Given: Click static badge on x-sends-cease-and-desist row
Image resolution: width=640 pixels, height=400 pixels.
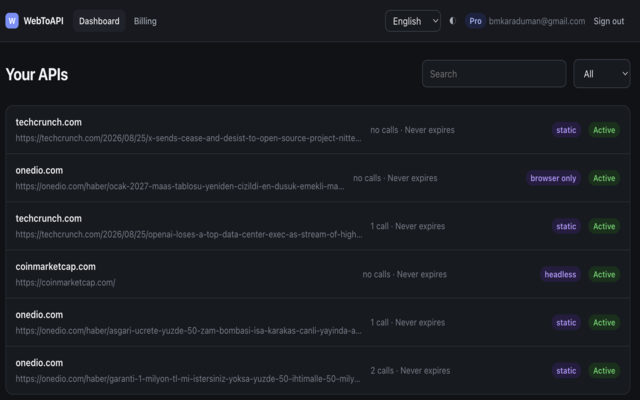Looking at the screenshot, I should (x=566, y=130).
